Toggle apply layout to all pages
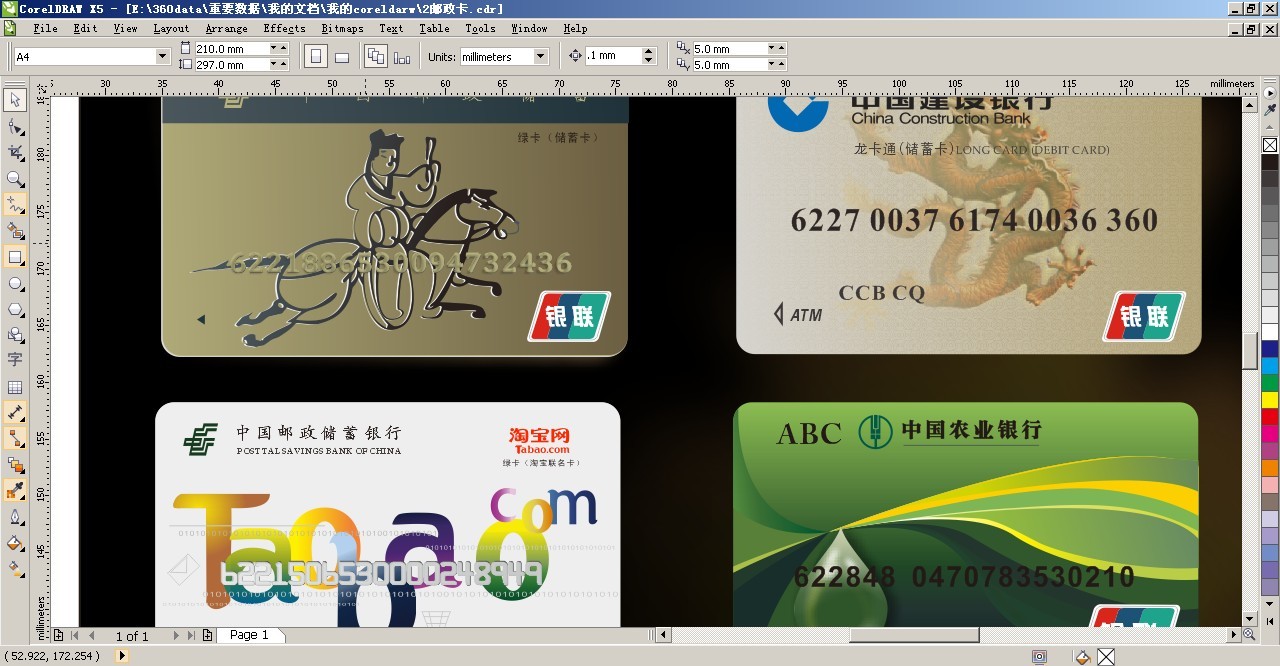Screen dimensions: 1280x666 click(376, 56)
